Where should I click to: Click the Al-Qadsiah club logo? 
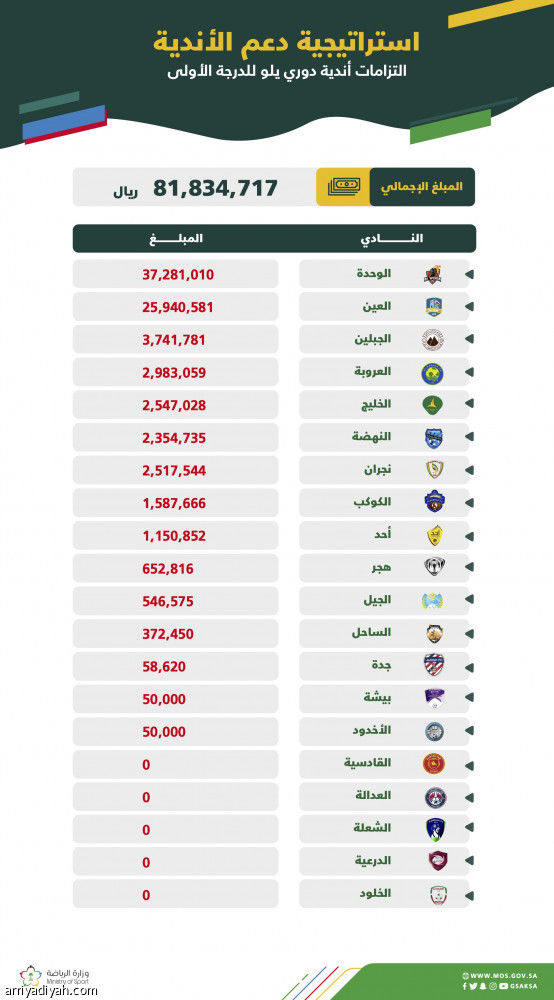tap(434, 763)
